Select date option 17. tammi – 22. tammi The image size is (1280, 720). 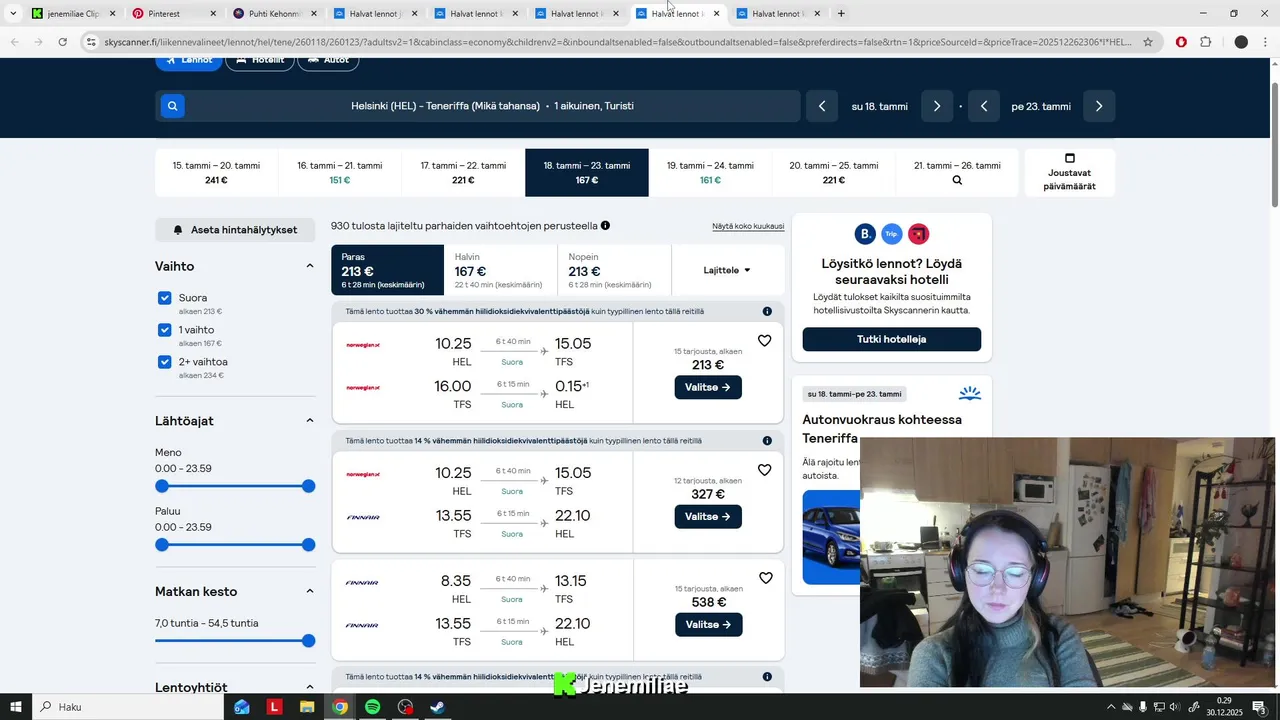(x=463, y=173)
